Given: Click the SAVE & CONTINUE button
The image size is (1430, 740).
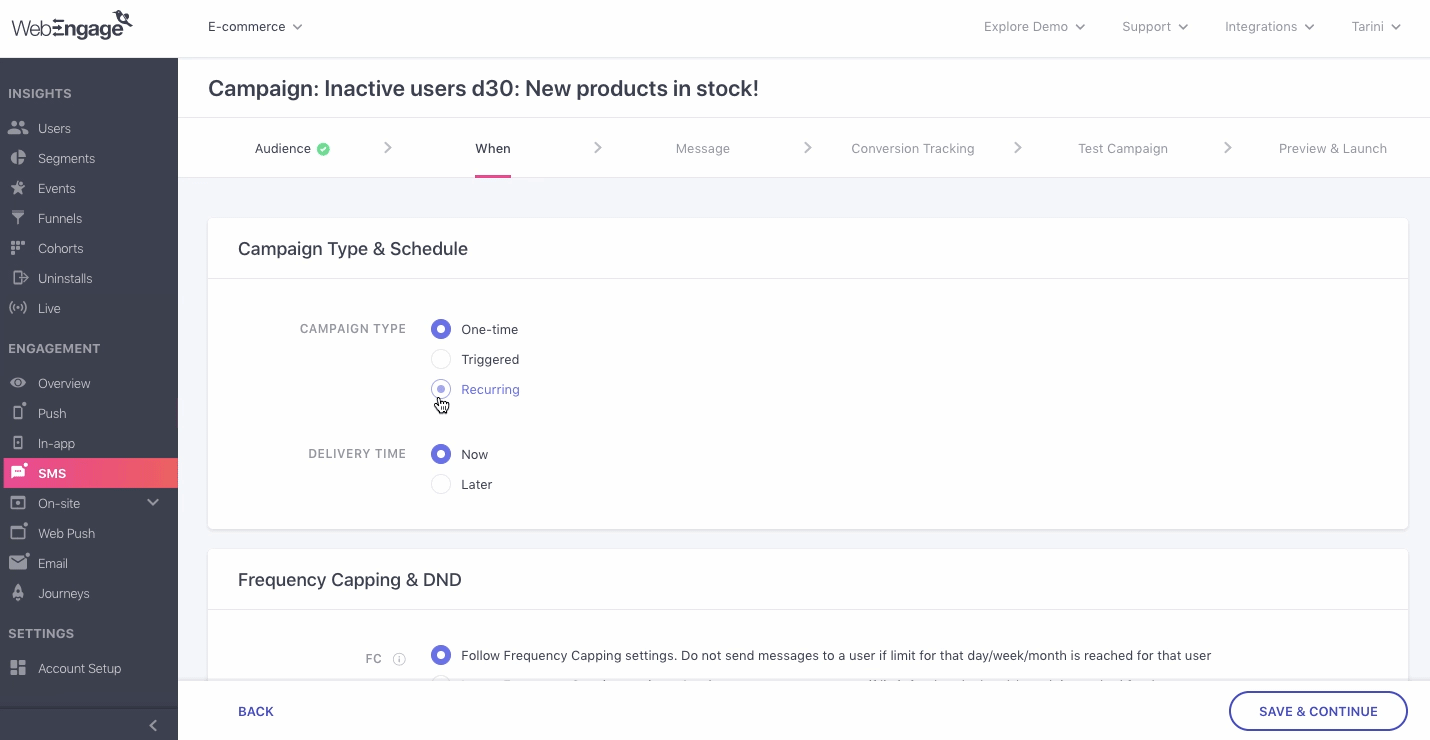Looking at the screenshot, I should pyautogui.click(x=1318, y=711).
